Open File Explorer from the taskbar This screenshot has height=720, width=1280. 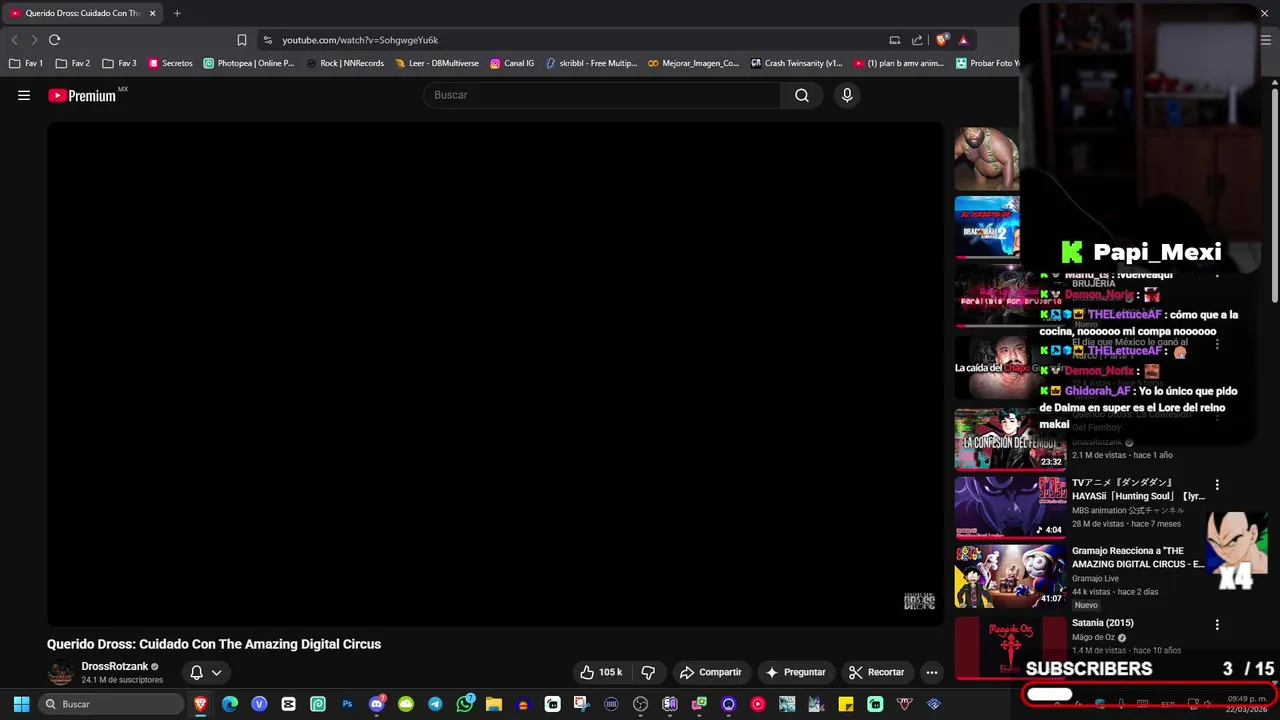click(494, 704)
